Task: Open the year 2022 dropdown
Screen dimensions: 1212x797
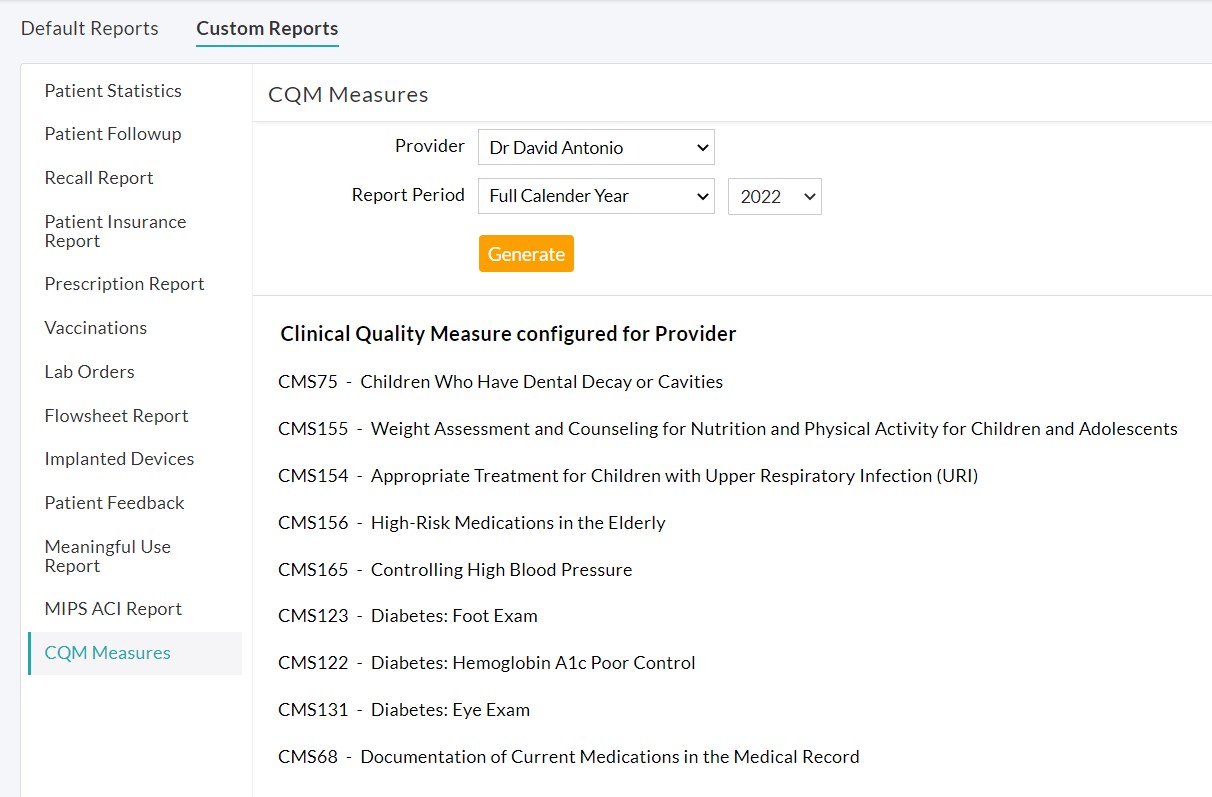Action: pyautogui.click(x=774, y=196)
